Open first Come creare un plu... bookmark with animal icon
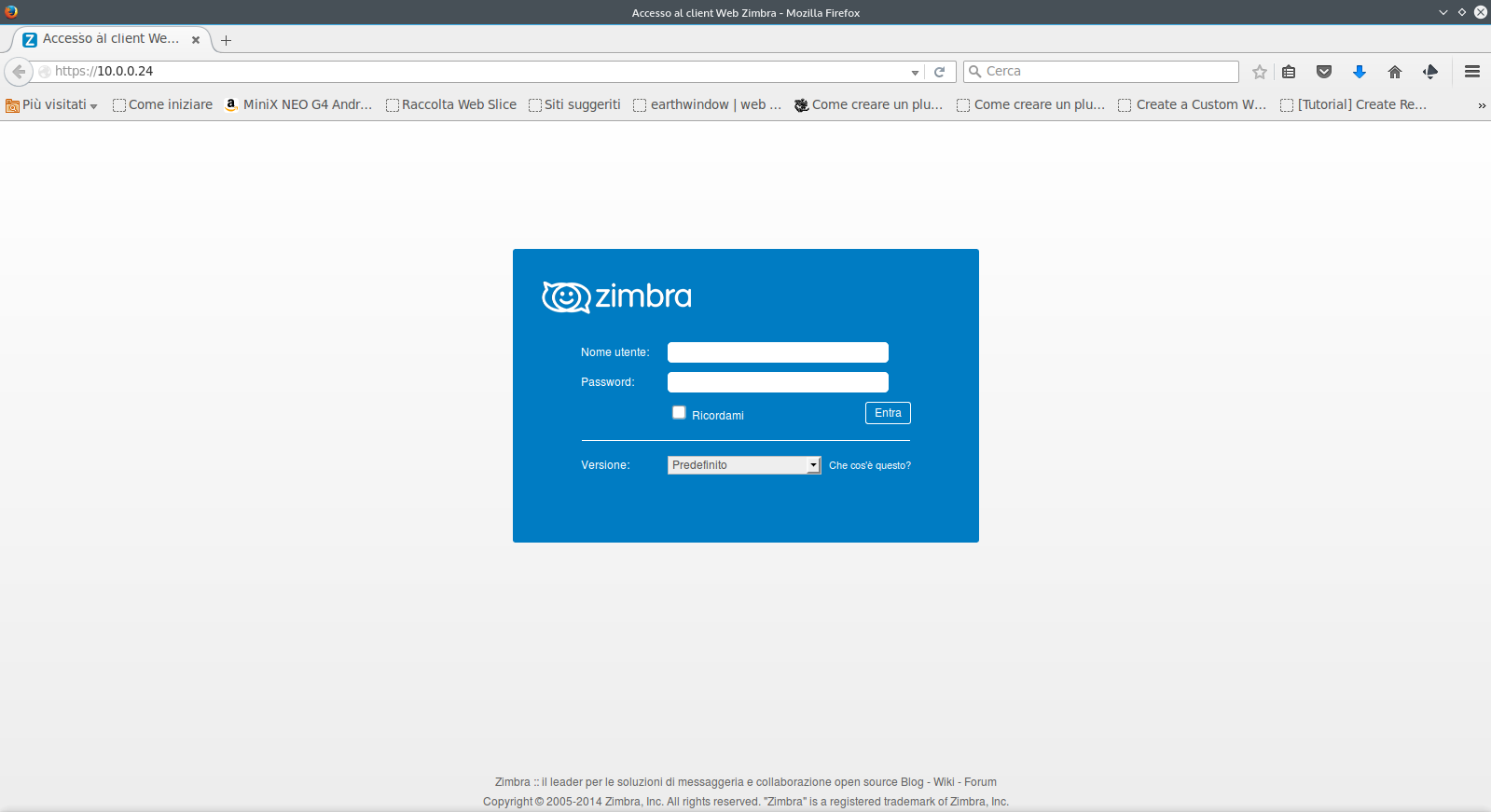Screen dimensions: 1491x812 coord(868,105)
